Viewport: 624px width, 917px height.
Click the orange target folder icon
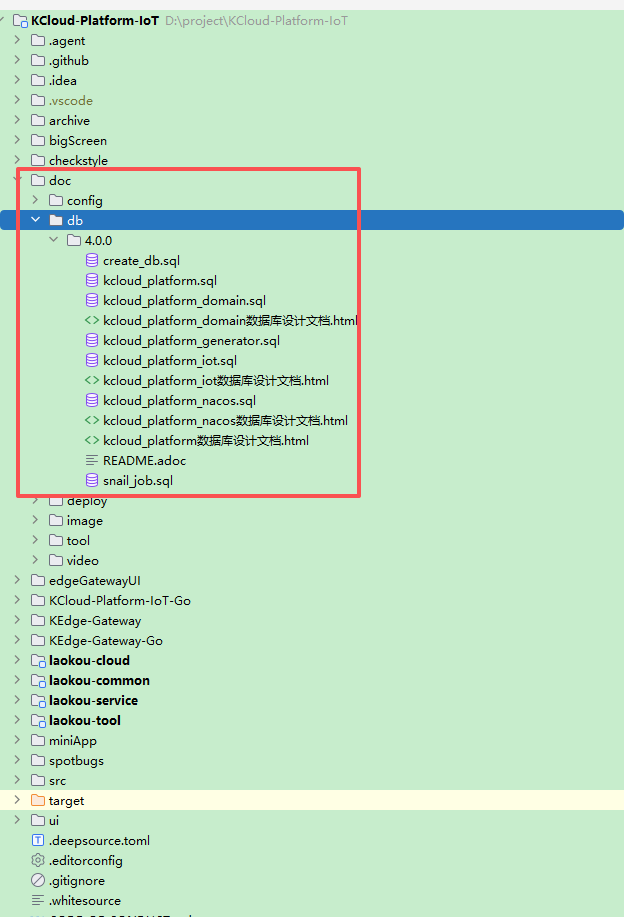tap(38, 801)
